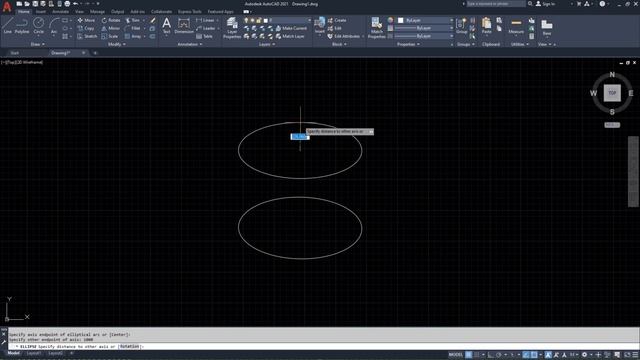Image resolution: width=640 pixels, height=360 pixels.
Task: Click the search keyword input field
Action: point(496,4)
